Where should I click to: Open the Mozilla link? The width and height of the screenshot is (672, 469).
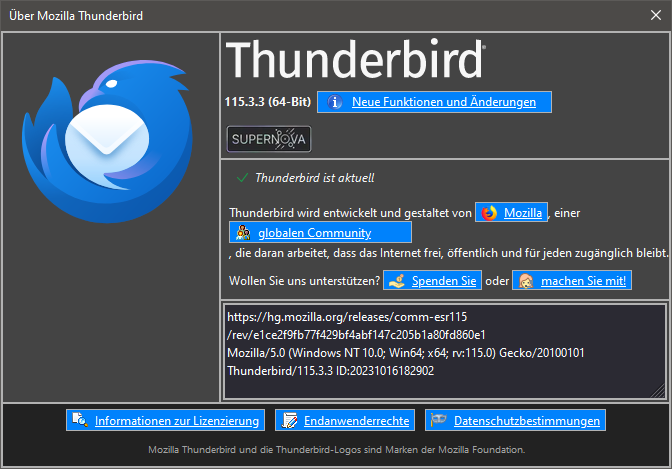(x=523, y=213)
